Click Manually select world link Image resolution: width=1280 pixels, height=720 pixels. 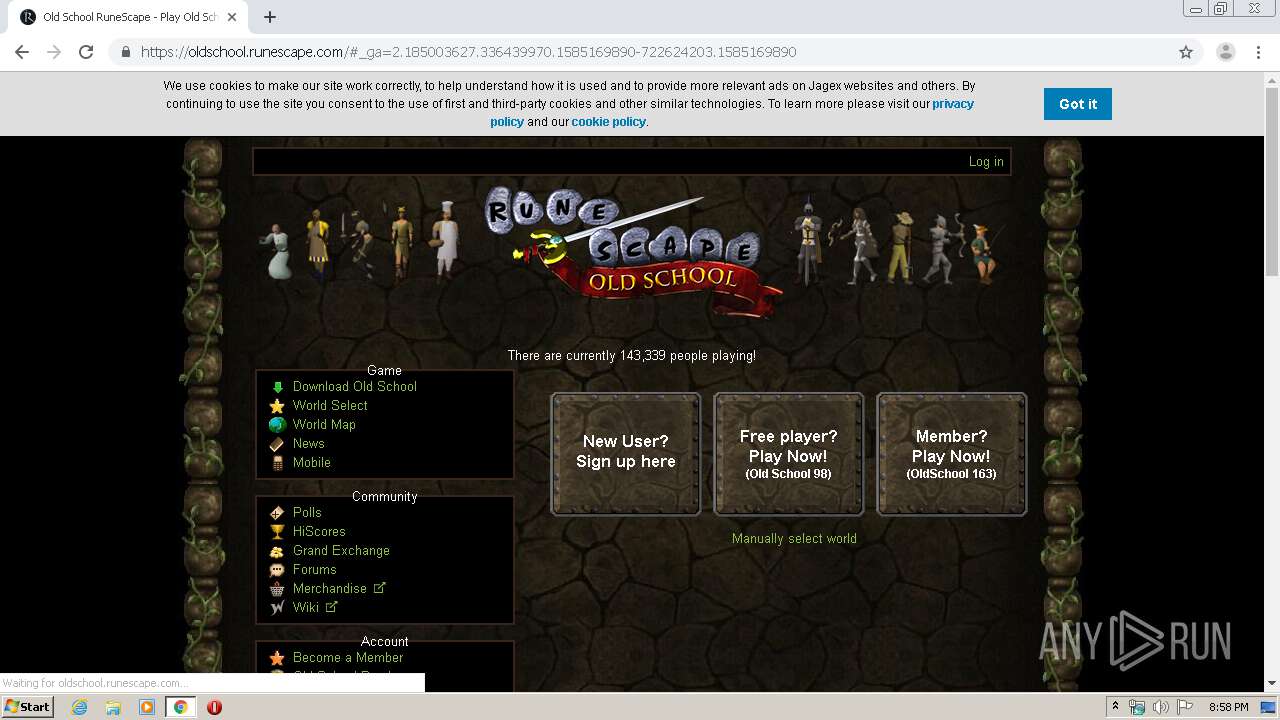click(794, 539)
